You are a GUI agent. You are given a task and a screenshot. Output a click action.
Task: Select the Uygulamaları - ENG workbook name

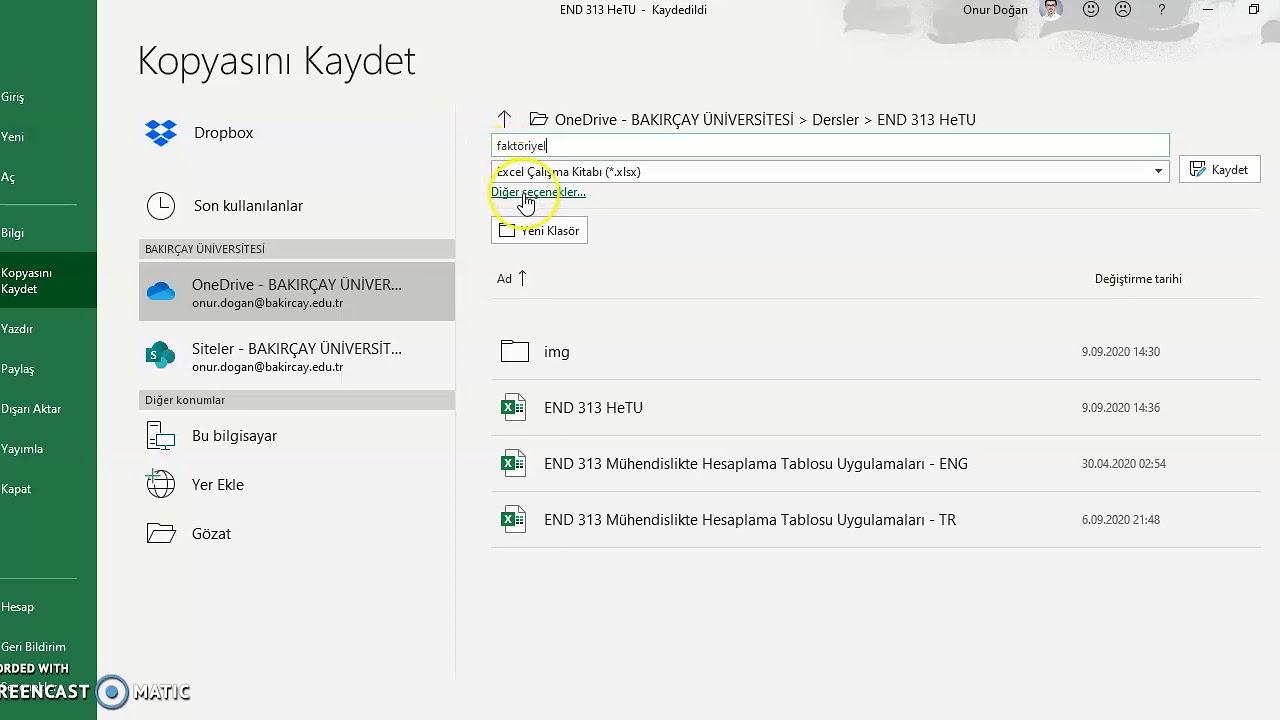tap(756, 464)
